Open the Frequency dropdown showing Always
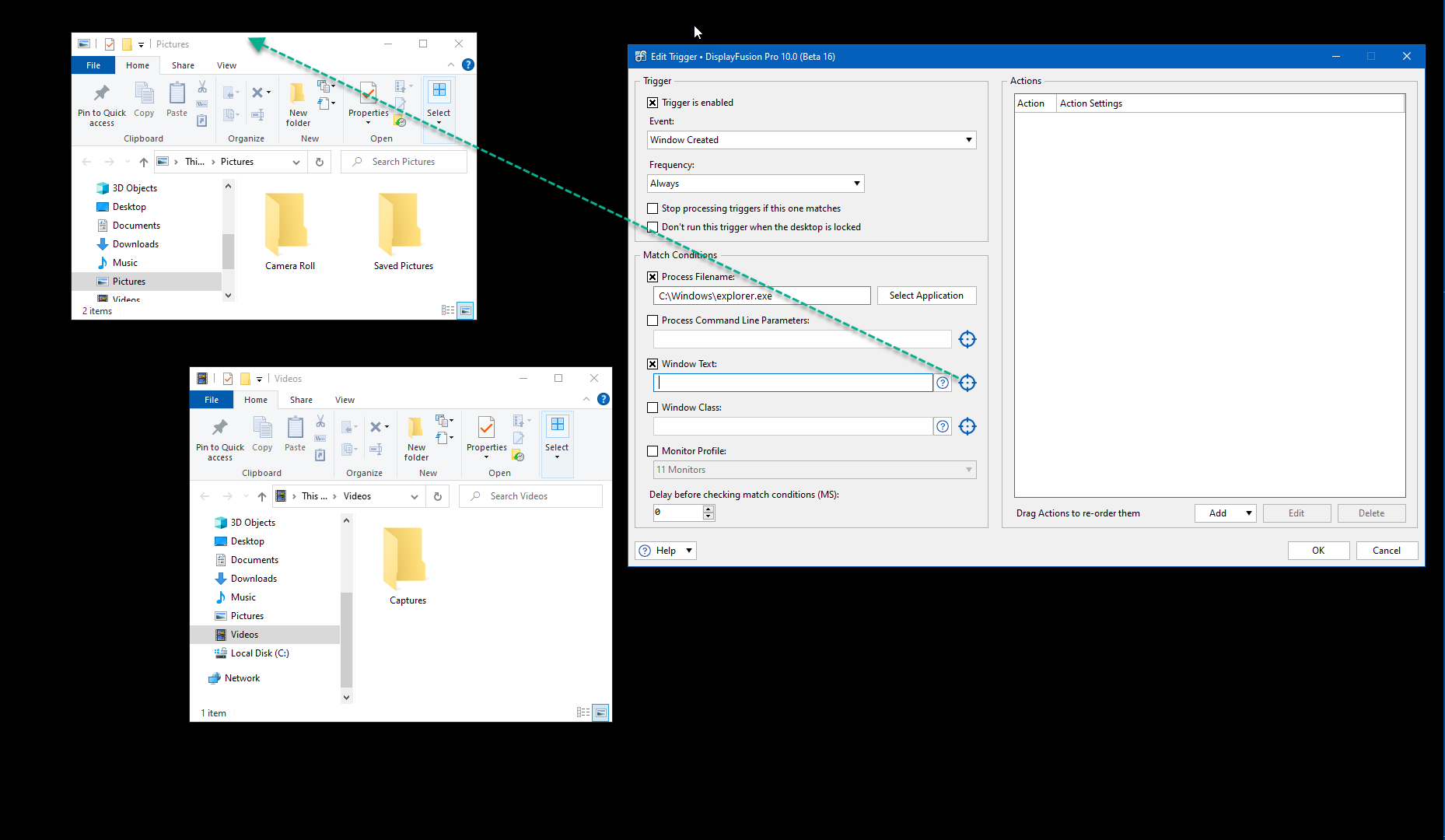 [755, 184]
